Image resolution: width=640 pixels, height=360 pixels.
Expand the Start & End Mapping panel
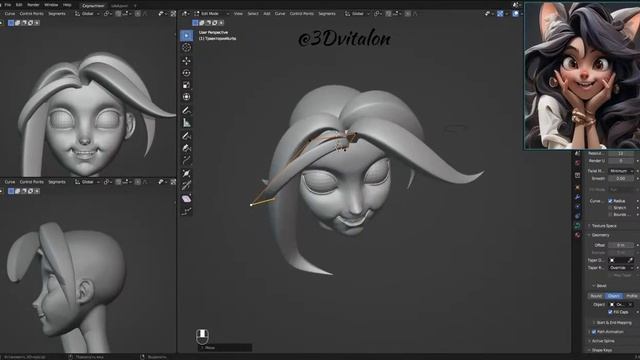613,322
